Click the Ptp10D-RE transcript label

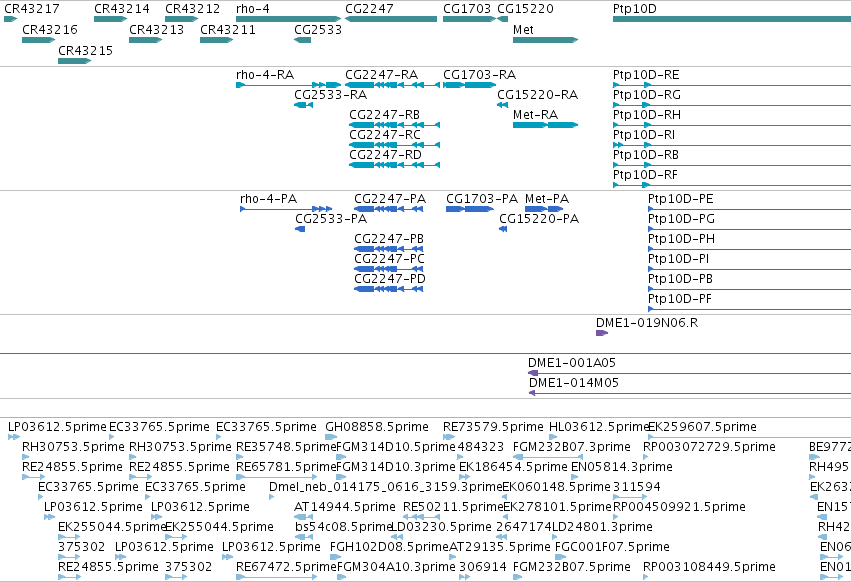[646, 75]
